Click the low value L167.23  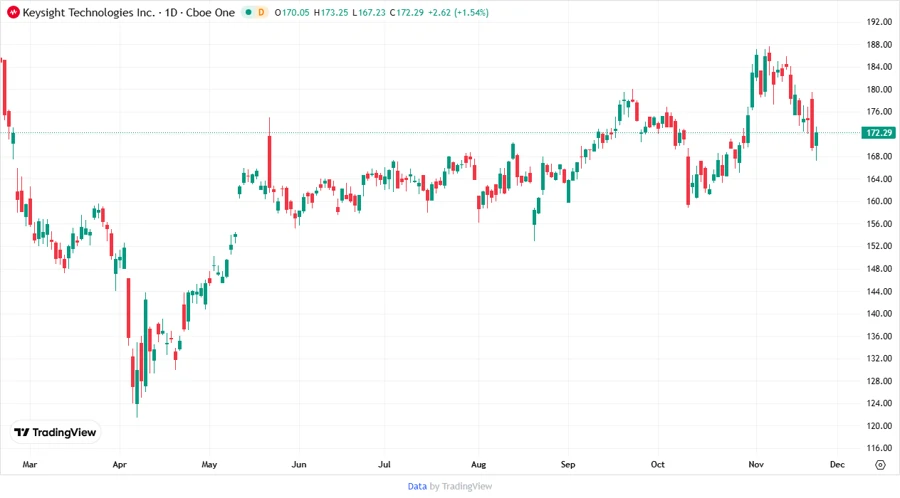(x=368, y=12)
